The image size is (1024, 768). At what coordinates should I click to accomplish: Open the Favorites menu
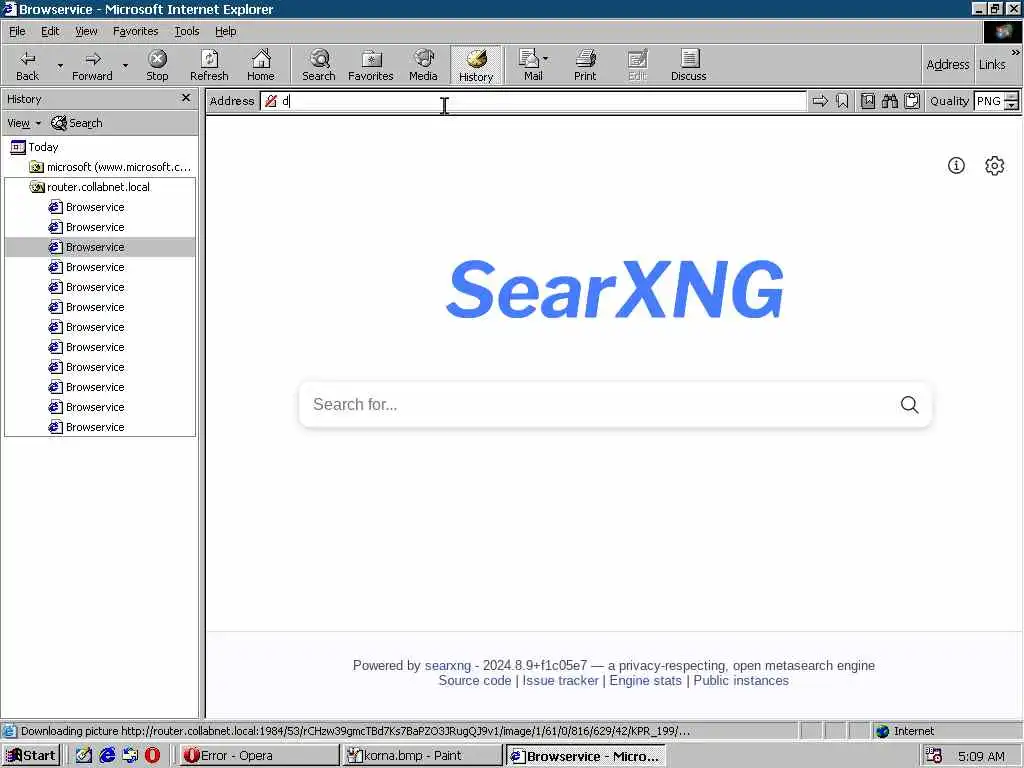point(135,31)
